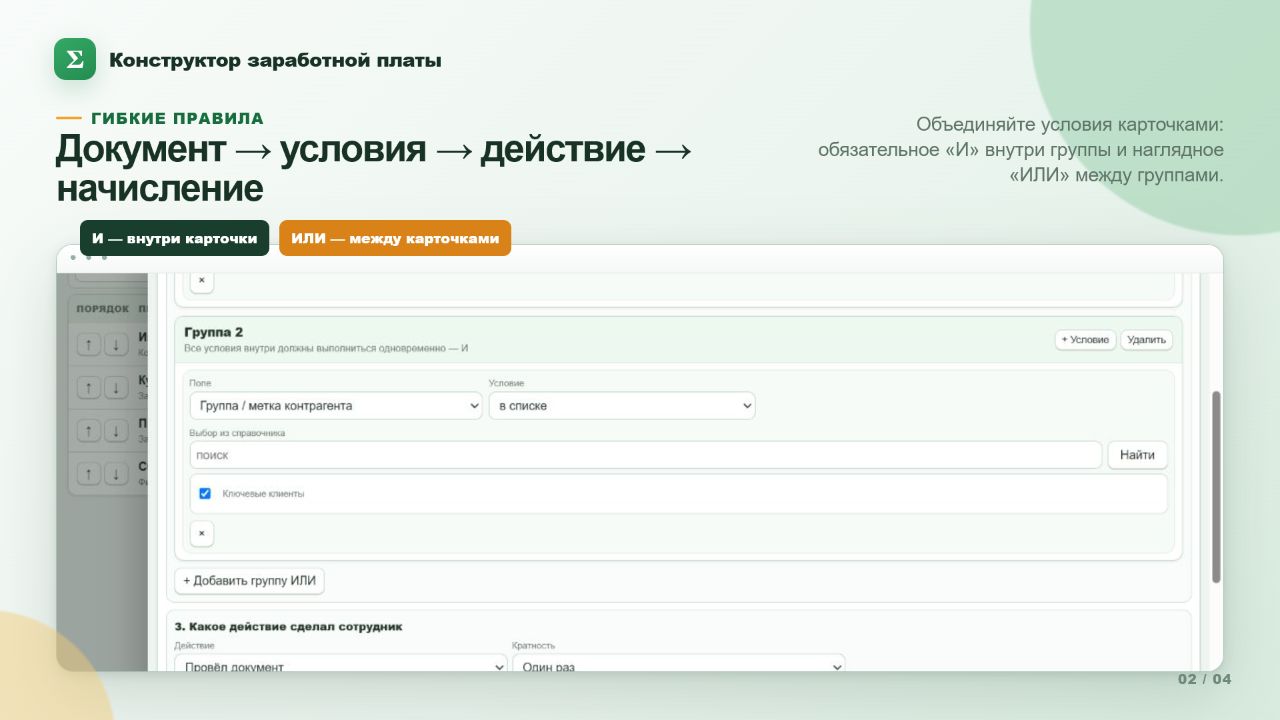The height and width of the screenshot is (720, 1280).
Task: Click the 'Ключевые клиенты' option label
Action: [263, 494]
